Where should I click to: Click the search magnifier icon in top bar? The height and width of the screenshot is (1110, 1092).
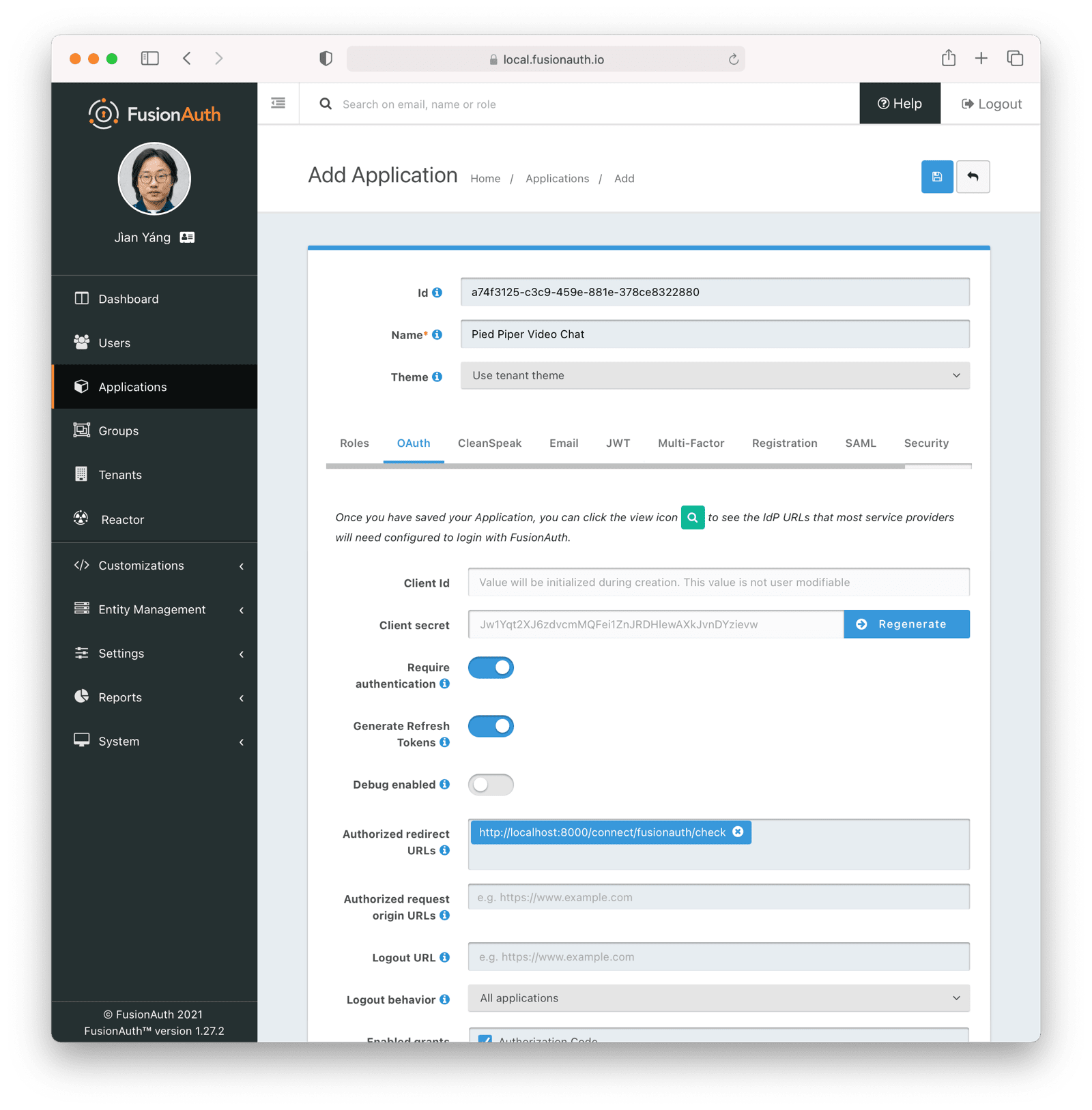click(x=326, y=104)
